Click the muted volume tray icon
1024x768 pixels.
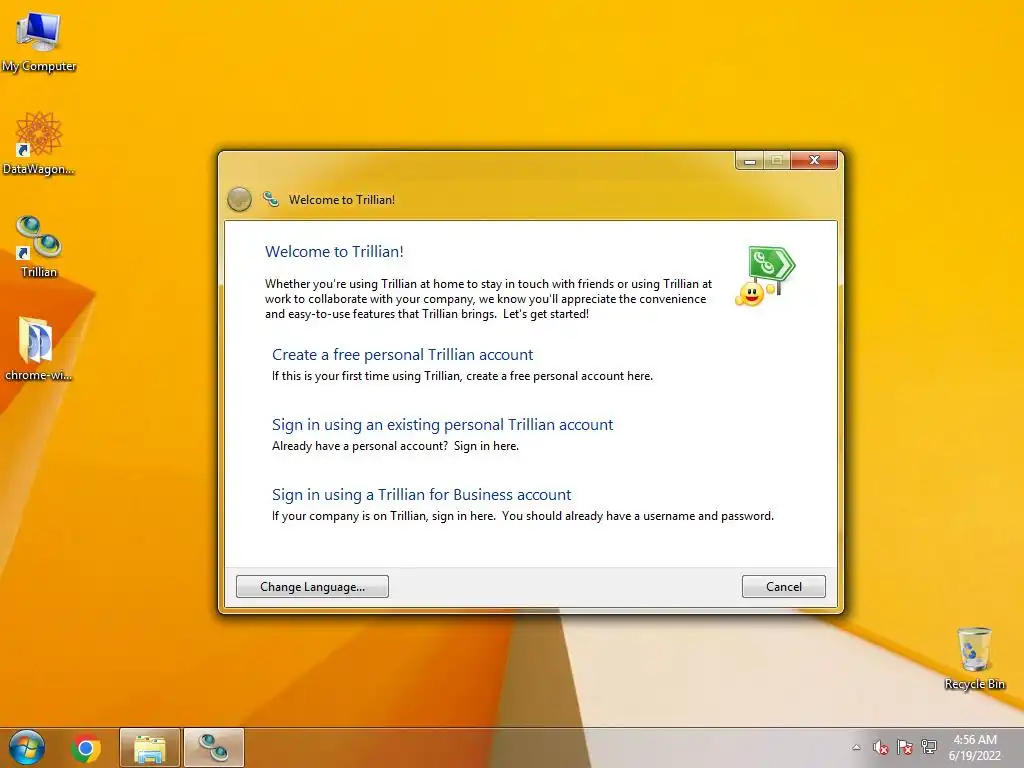880,748
